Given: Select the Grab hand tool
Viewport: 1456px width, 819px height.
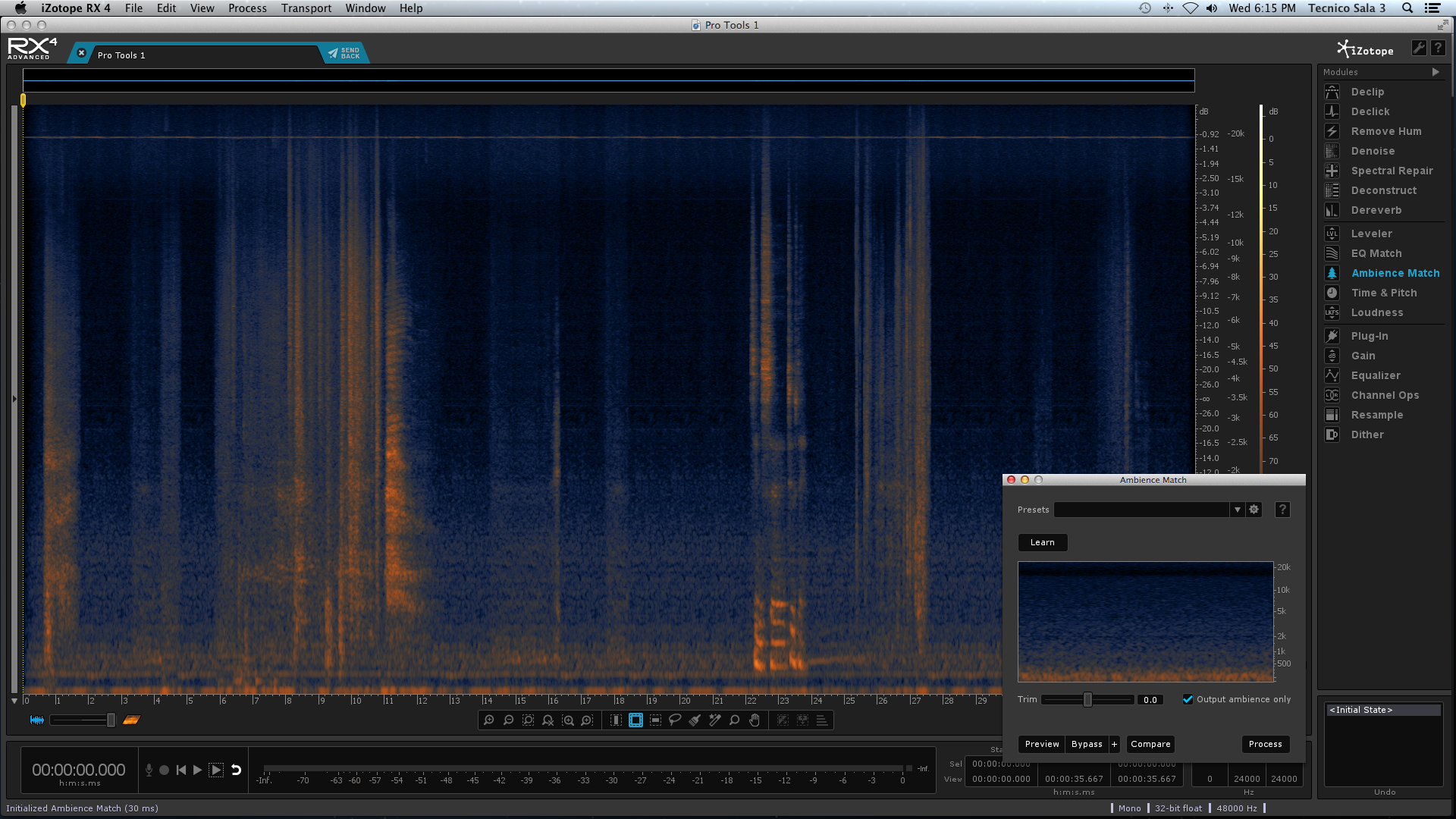Looking at the screenshot, I should coord(754,720).
